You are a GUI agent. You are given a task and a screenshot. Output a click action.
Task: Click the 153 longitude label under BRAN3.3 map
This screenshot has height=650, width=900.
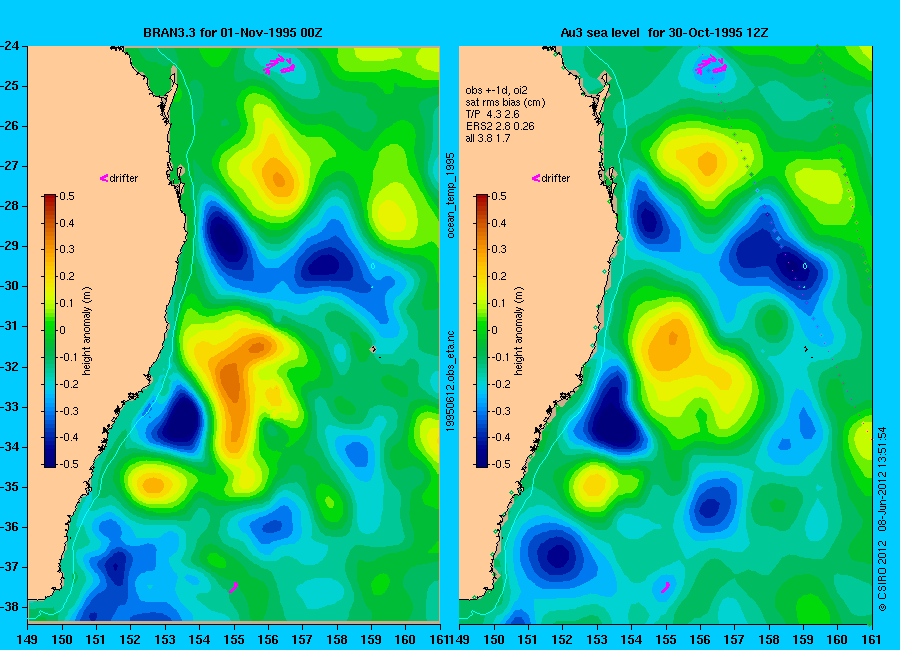tap(165, 640)
